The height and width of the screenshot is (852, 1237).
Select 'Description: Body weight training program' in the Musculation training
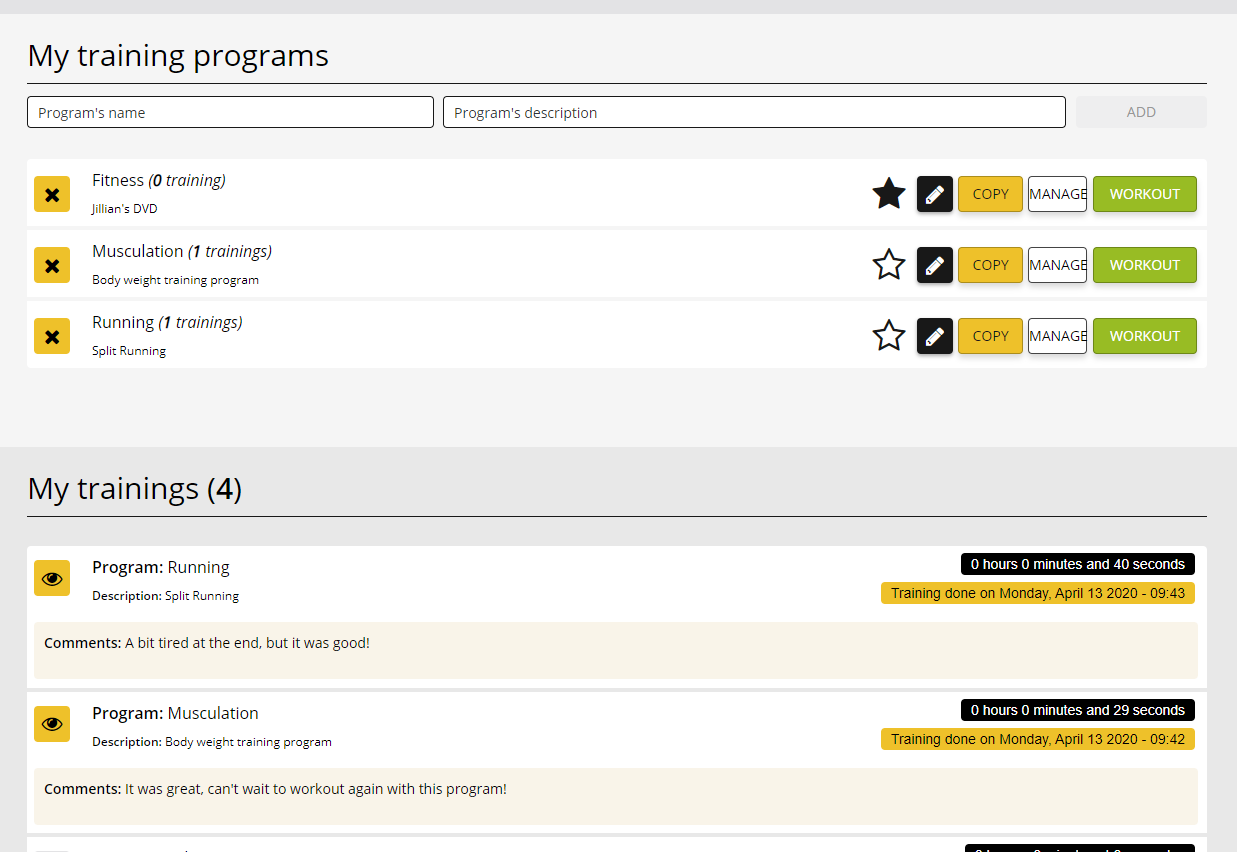click(x=212, y=742)
